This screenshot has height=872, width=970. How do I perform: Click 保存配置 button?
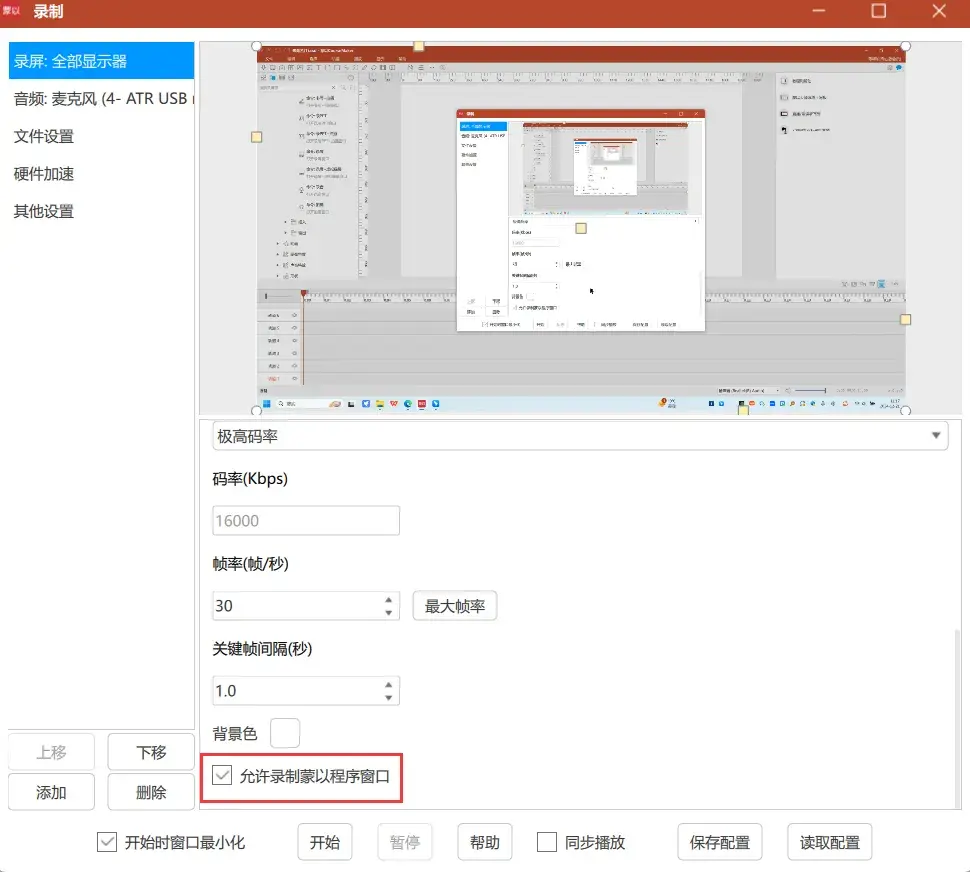719,842
